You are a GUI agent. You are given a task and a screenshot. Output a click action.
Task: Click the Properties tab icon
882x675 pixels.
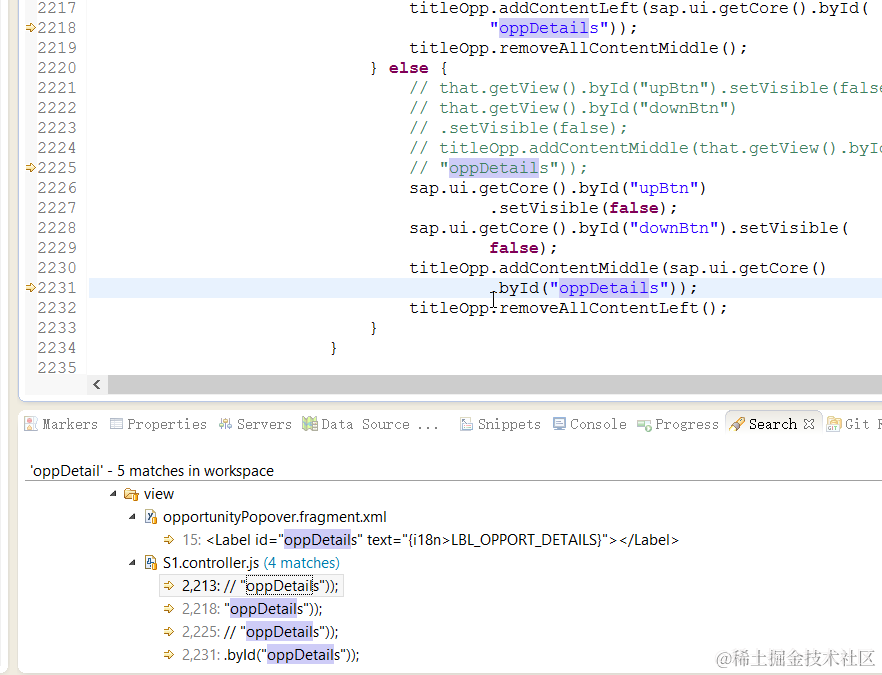coord(116,424)
